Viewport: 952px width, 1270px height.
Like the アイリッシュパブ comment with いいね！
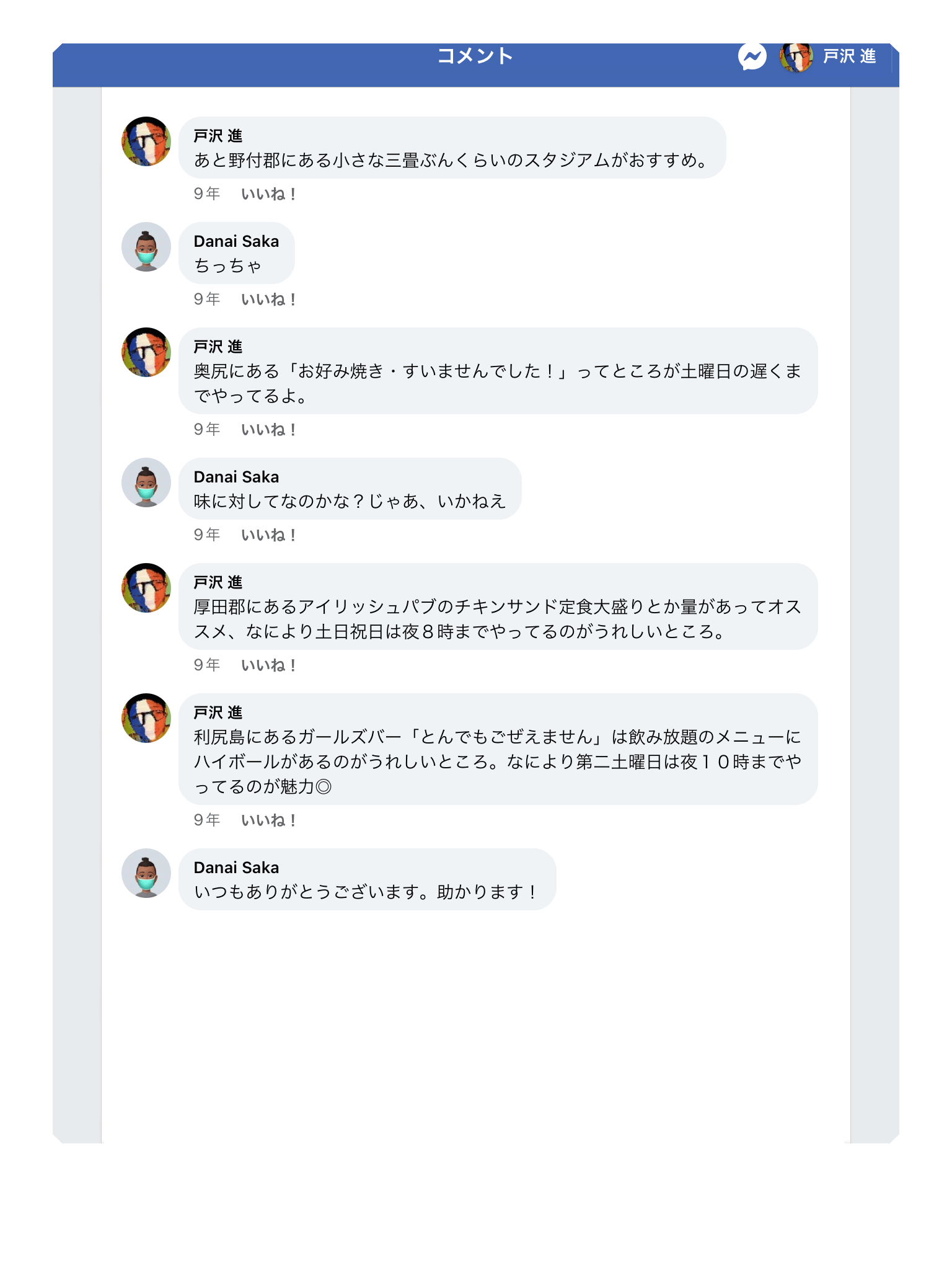[x=268, y=665]
